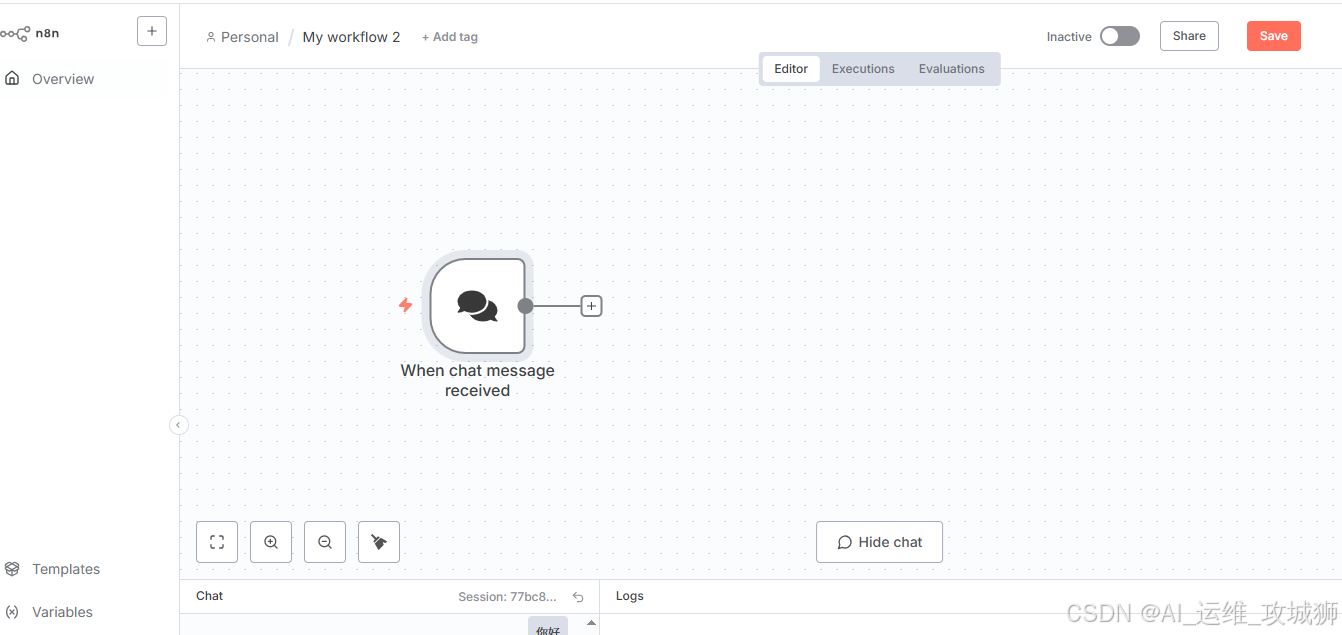Switch to the Editor tab
The width and height of the screenshot is (1342, 635).
coord(791,69)
